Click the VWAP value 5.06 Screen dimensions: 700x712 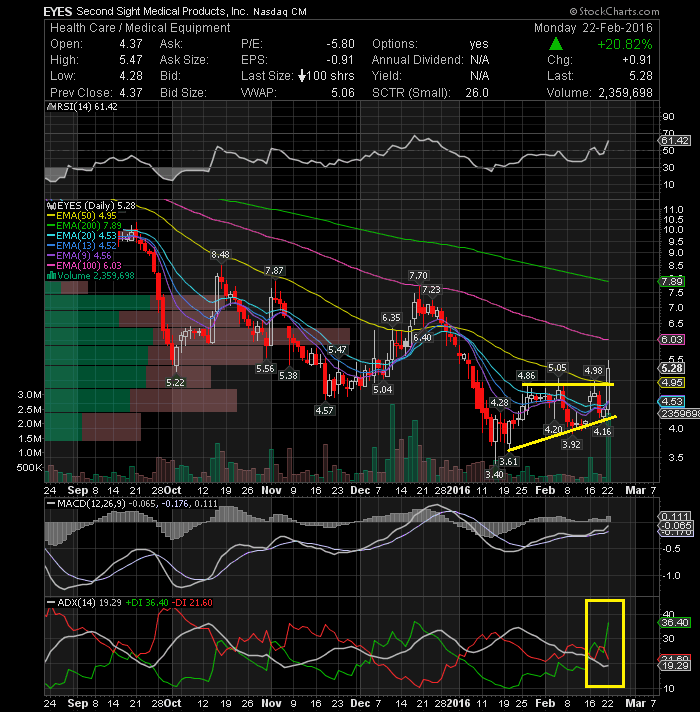pyautogui.click(x=342, y=93)
